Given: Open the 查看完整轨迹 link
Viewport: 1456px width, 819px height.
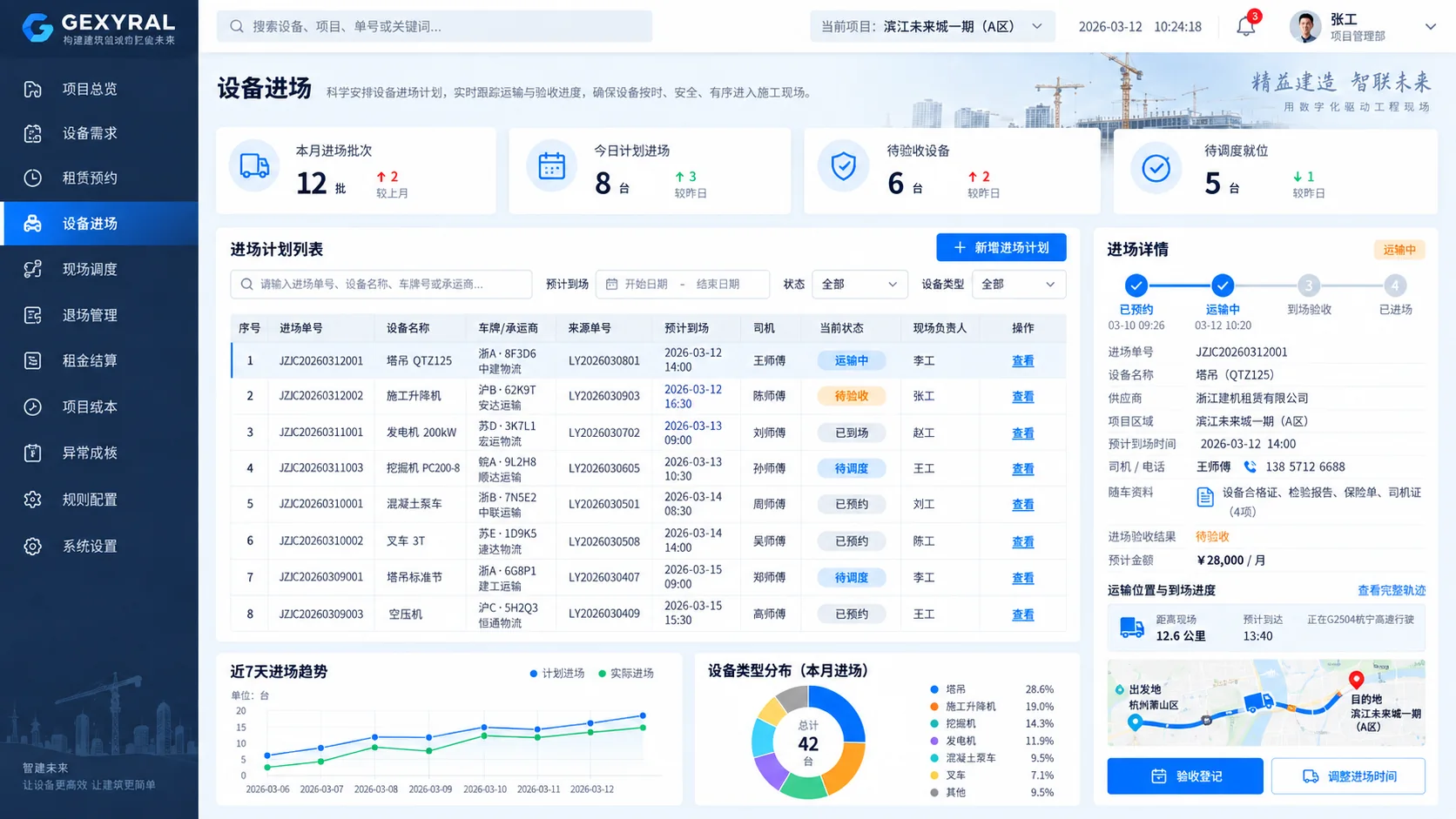Looking at the screenshot, I should (x=1392, y=590).
